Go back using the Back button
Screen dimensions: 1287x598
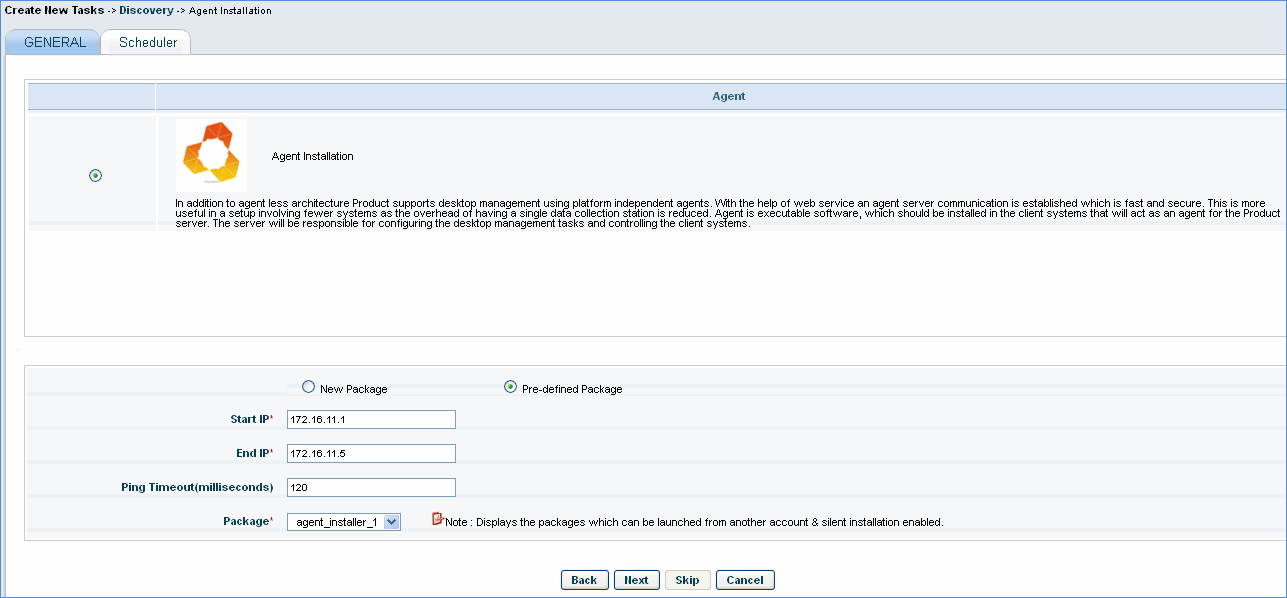click(x=584, y=580)
